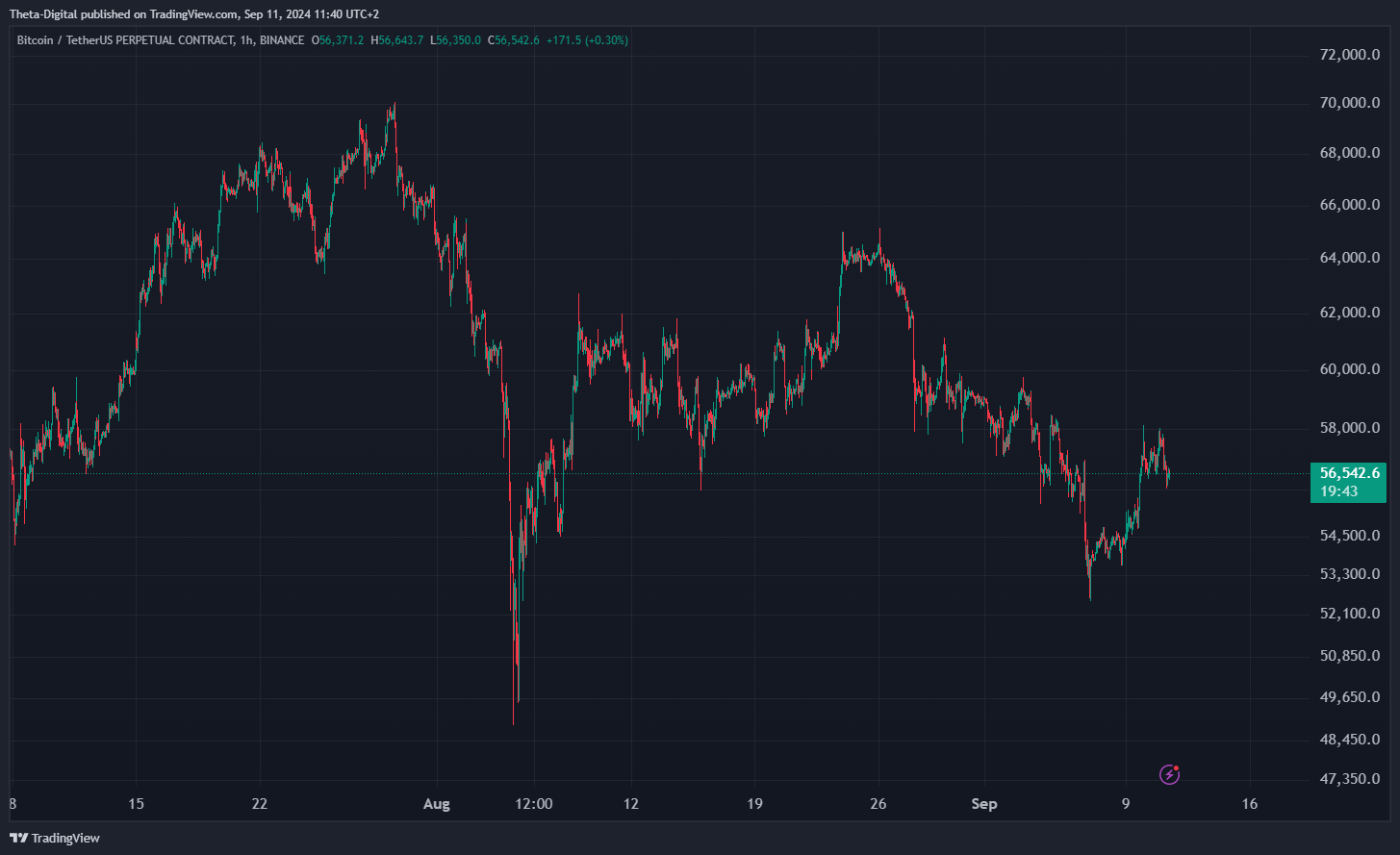Viewport: 1400px width, 855px height.
Task: Click the 16 date label on time axis
Action: tap(1249, 804)
